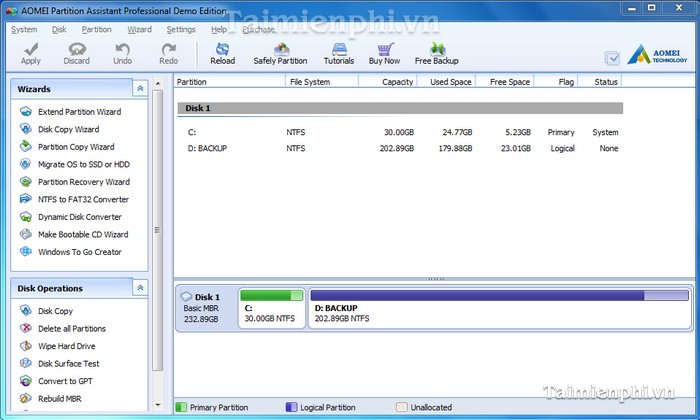Click the Discard toolbar icon
700x420 pixels.
point(77,49)
